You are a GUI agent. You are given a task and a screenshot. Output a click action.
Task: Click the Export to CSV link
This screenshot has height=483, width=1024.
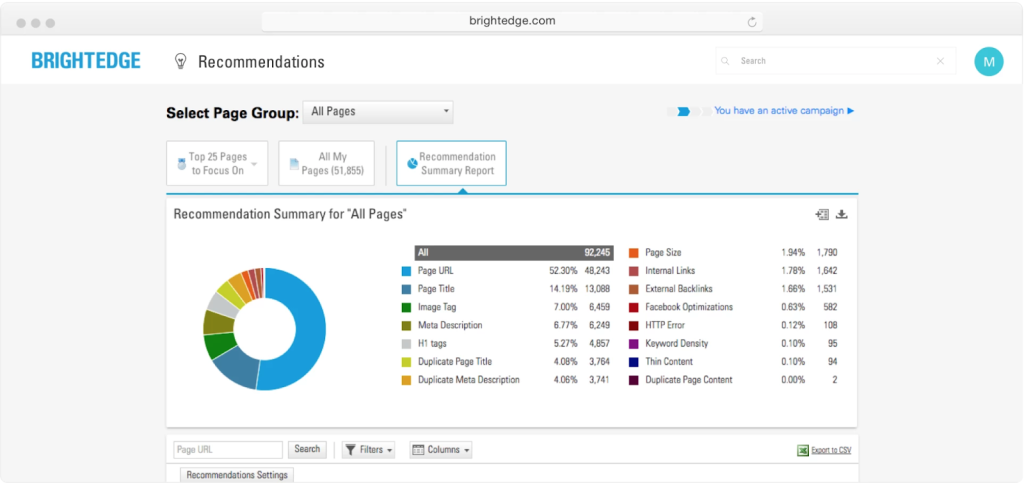coord(831,450)
